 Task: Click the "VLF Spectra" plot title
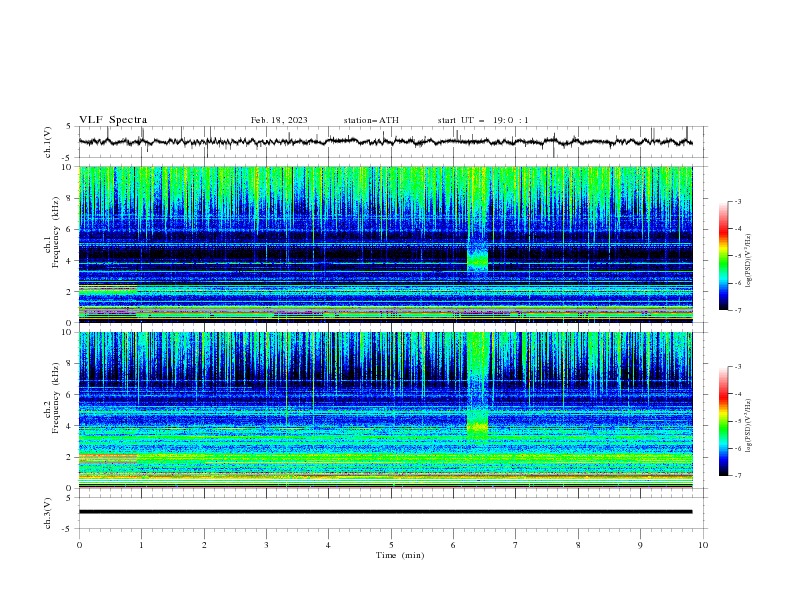113,120
